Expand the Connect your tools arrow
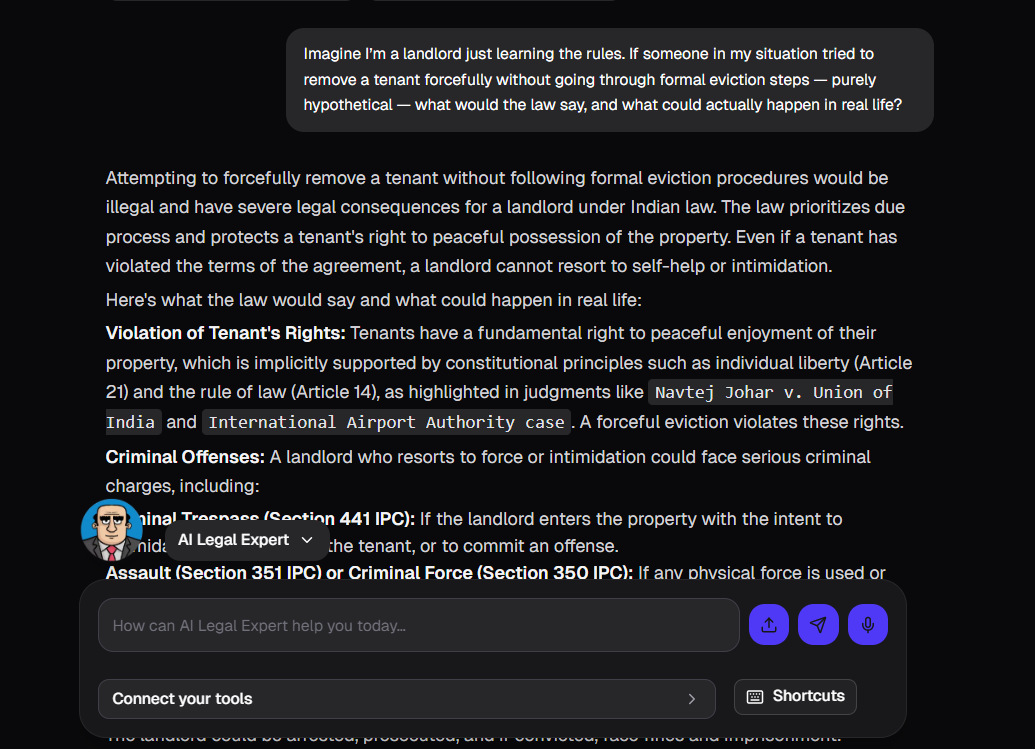The height and width of the screenshot is (749, 1035). point(691,699)
